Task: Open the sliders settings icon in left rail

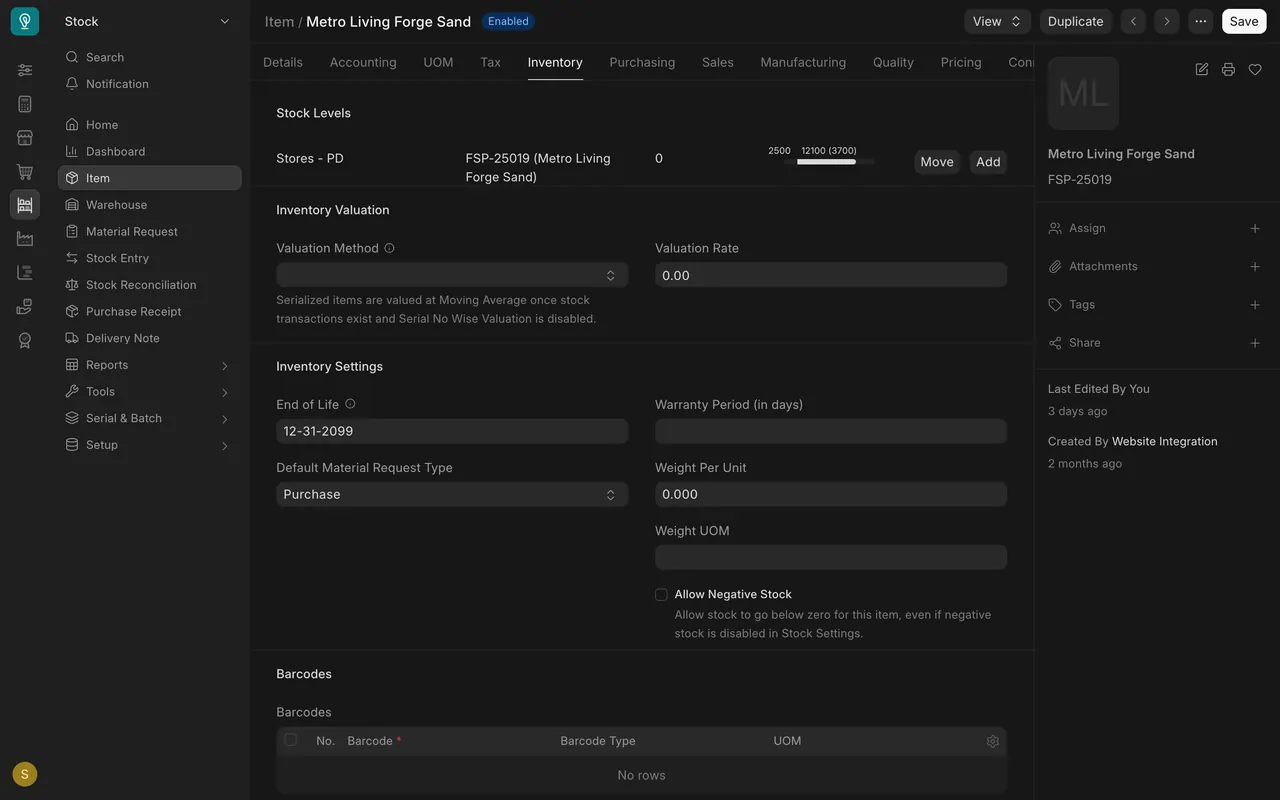Action: (x=25, y=70)
